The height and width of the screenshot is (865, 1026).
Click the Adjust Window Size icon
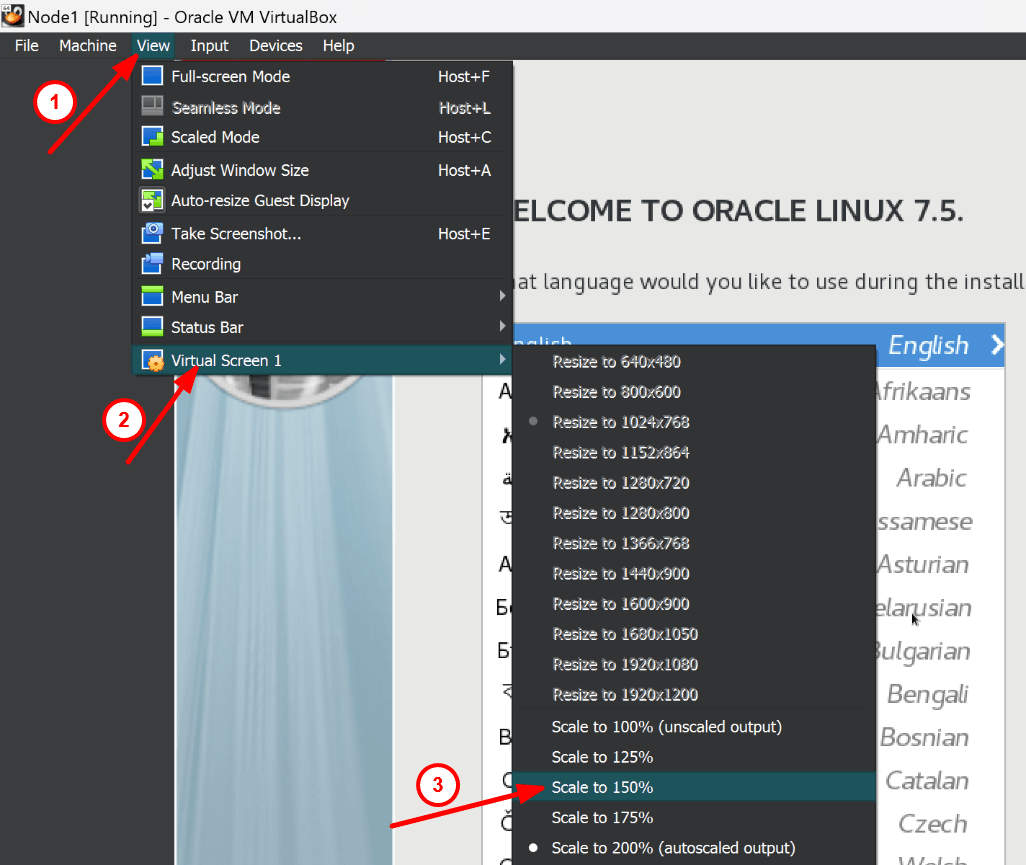tap(152, 170)
